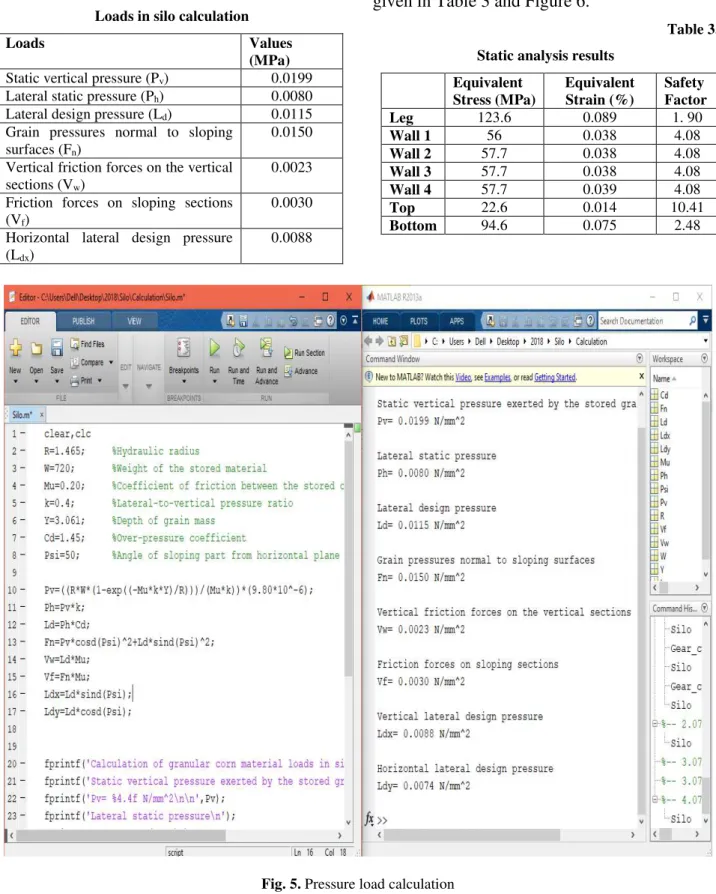This screenshot has width=716, height=894.
Task: Select the EDITOR tab
Action: 30,321
